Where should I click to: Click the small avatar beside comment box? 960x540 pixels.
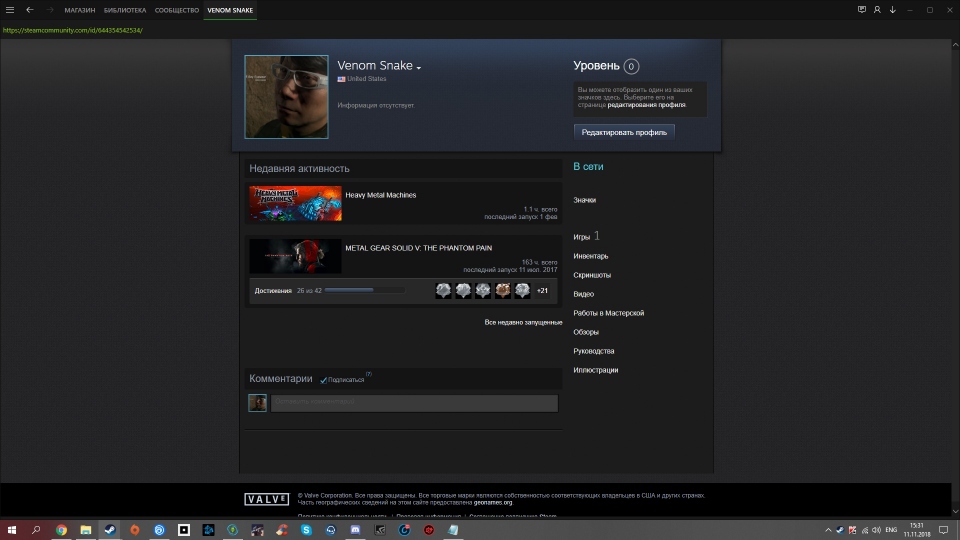257,403
